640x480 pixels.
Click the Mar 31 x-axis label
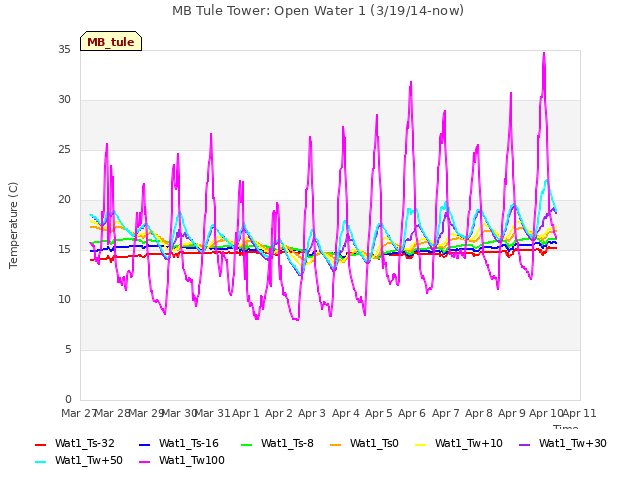[x=212, y=413]
